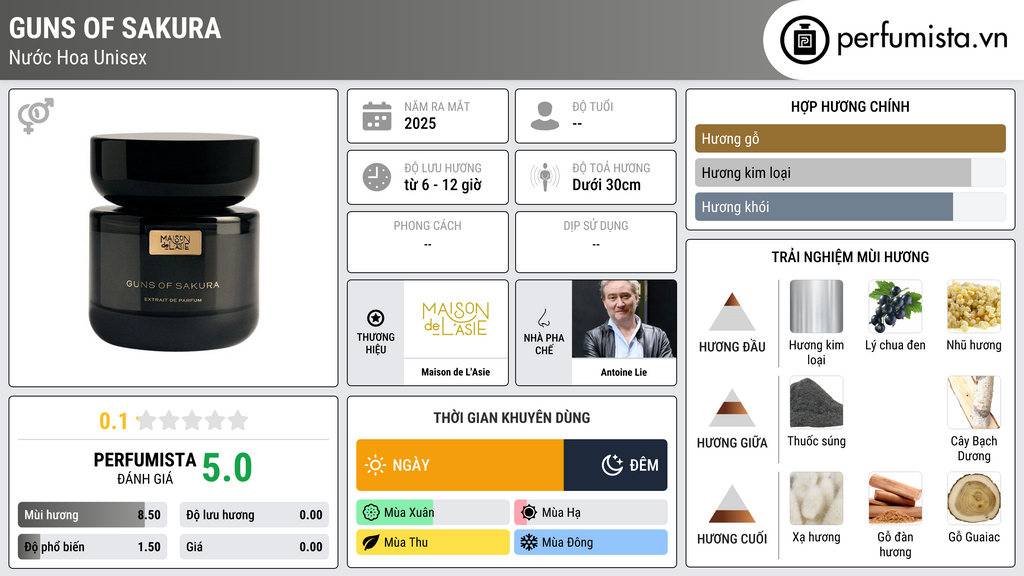Click the Perfumista đánh giá label
The height and width of the screenshot is (576, 1024).
coord(145,468)
